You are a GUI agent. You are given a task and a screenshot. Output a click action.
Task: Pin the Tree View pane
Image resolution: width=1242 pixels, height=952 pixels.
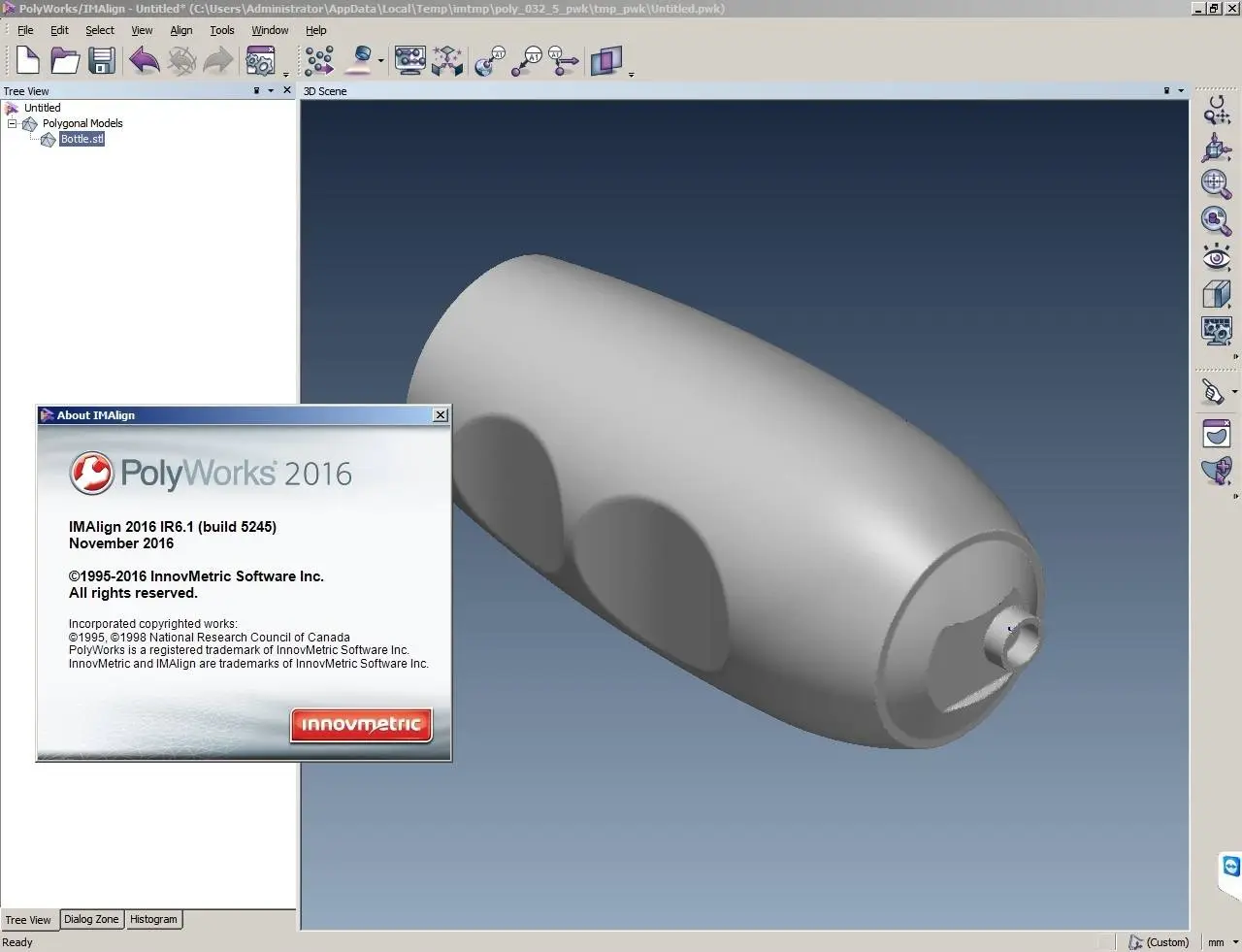coord(256,90)
